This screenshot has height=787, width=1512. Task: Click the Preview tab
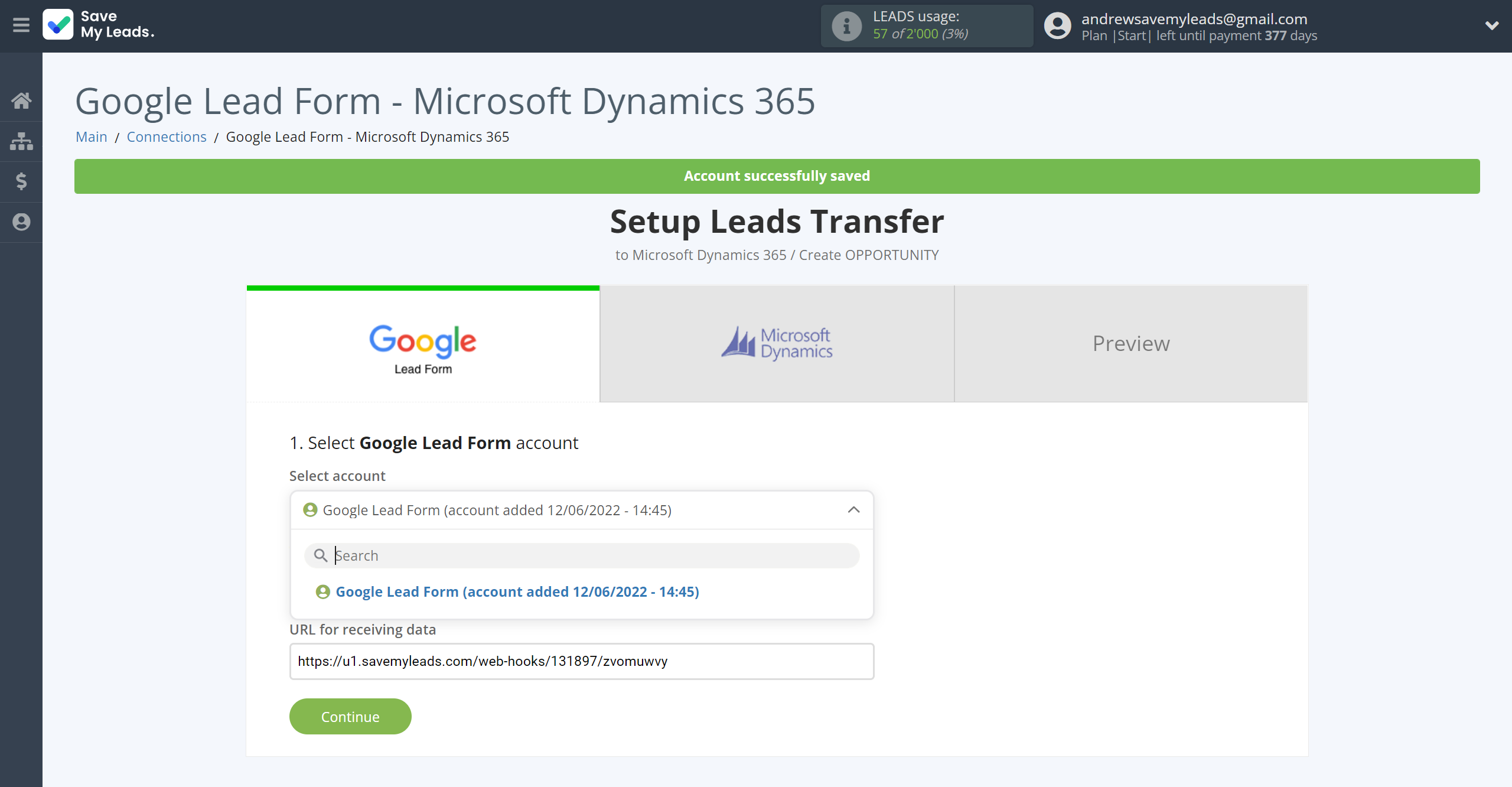1131,343
